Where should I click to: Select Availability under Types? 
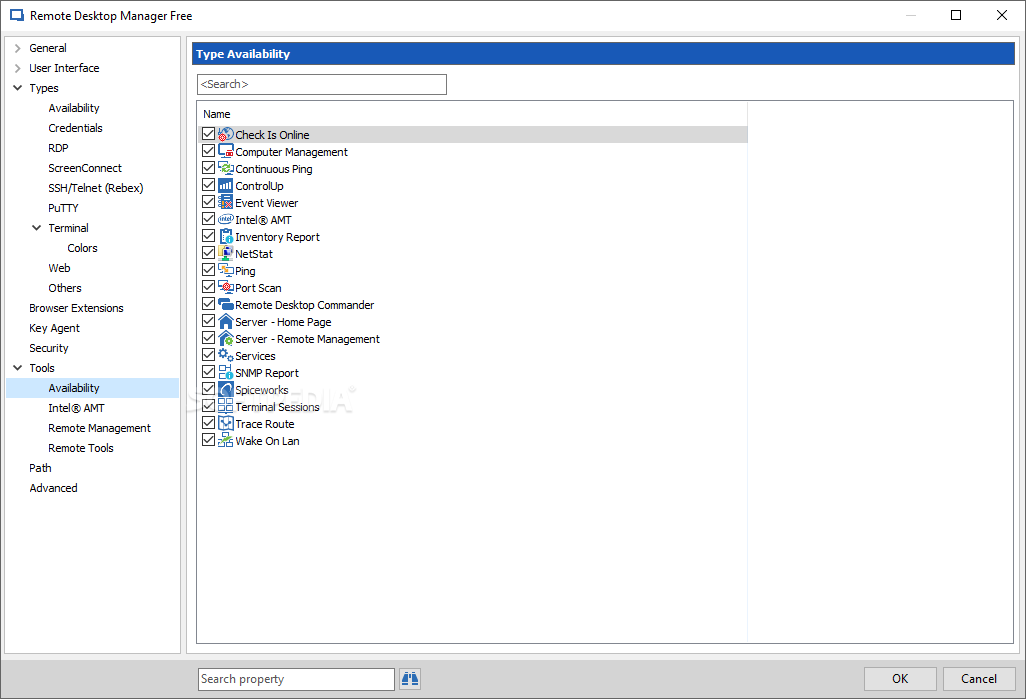pos(74,108)
